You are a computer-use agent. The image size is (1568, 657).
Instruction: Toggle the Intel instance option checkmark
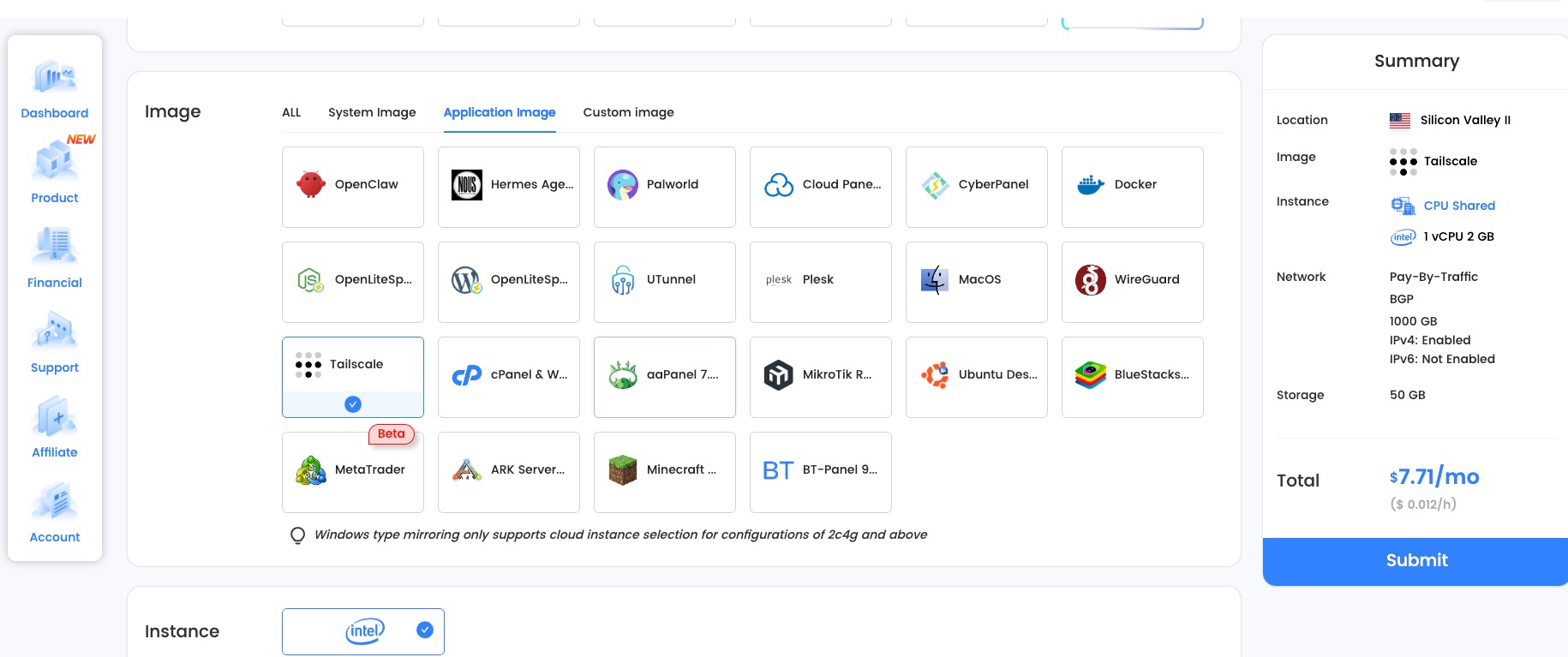[424, 630]
